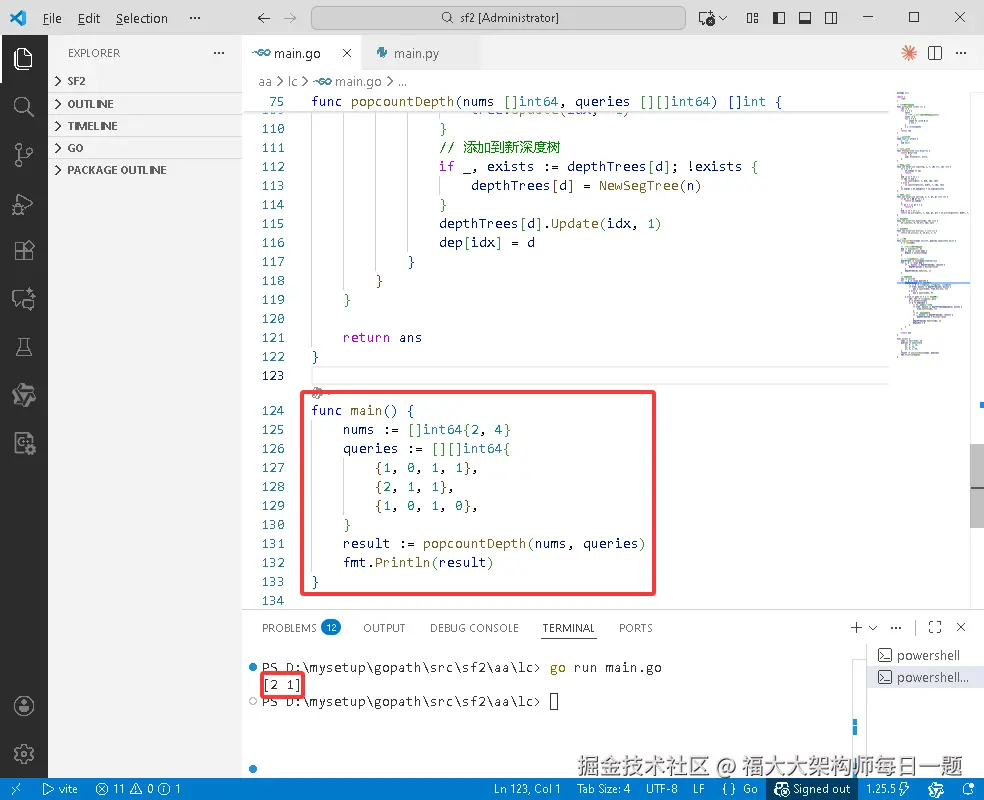Viewport: 984px width, 800px height.
Task: Expand the SF2 folder section
Action: coord(145,81)
